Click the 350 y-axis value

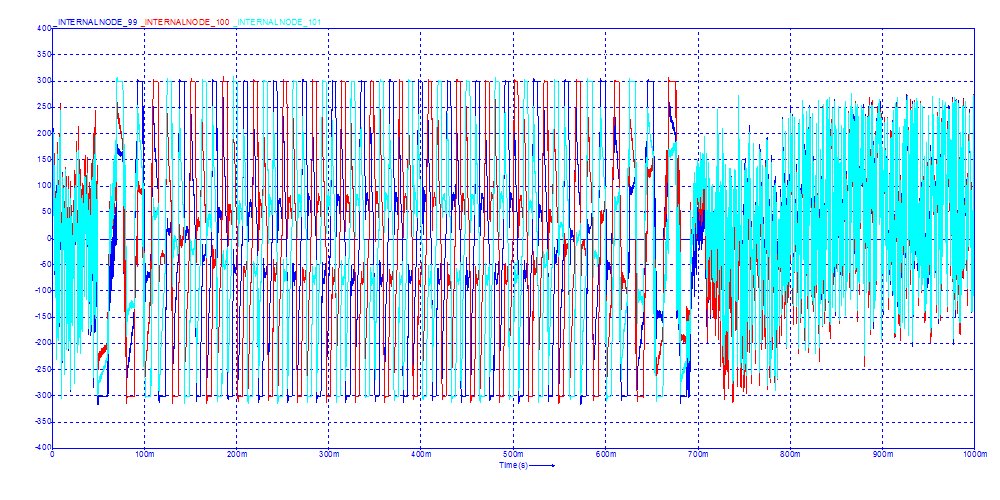point(43,55)
